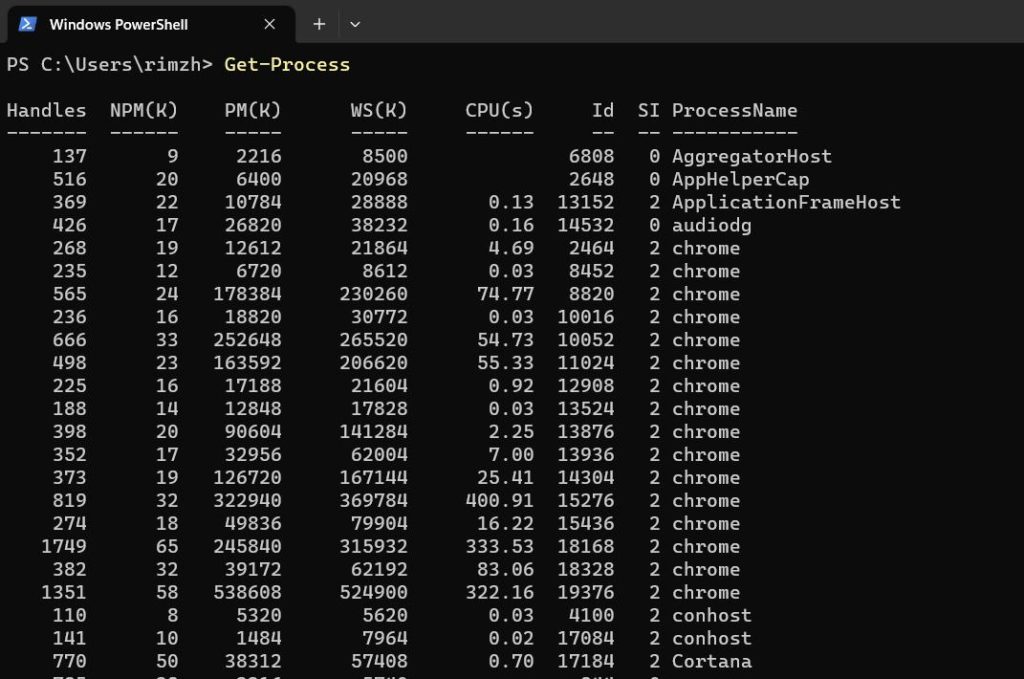Open a new terminal tab
The image size is (1024, 679).
point(319,24)
